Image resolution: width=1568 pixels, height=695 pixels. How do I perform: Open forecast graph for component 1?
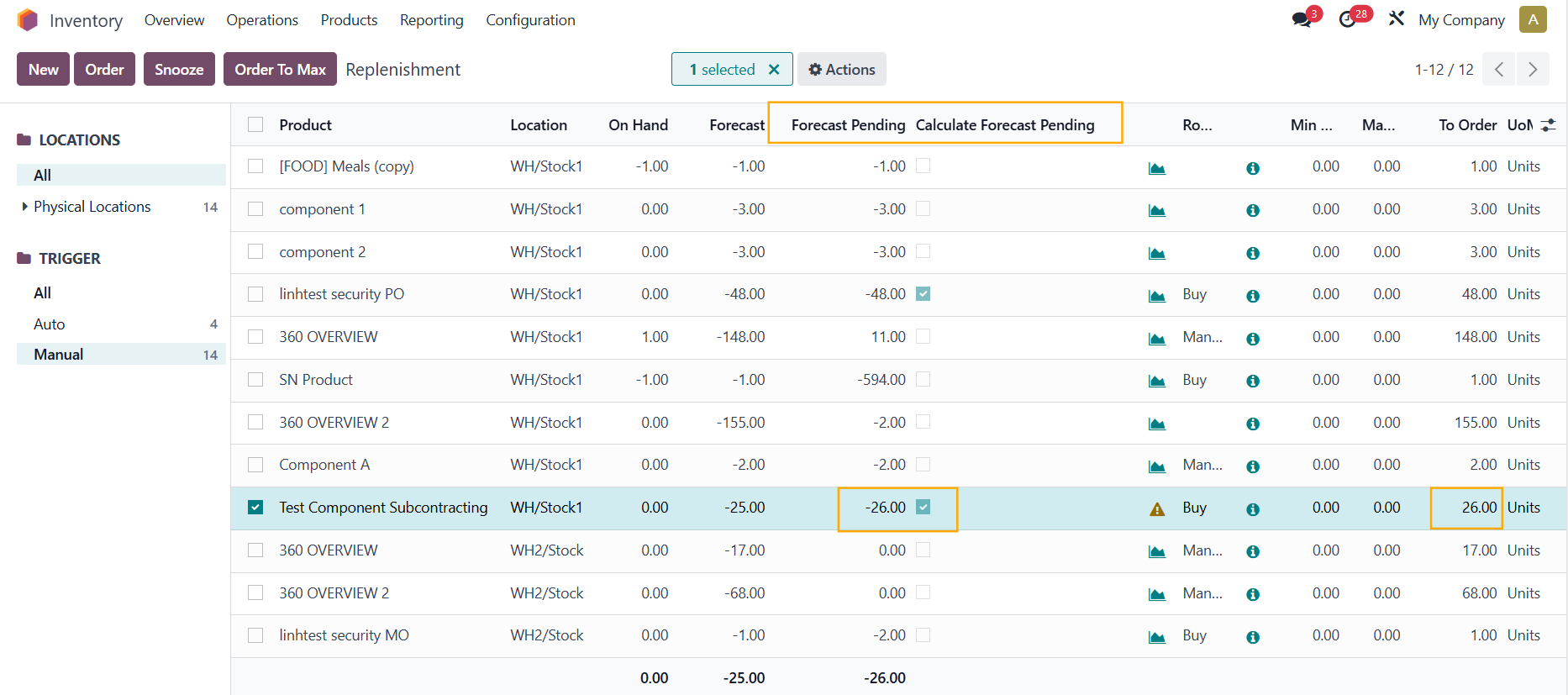(x=1156, y=210)
